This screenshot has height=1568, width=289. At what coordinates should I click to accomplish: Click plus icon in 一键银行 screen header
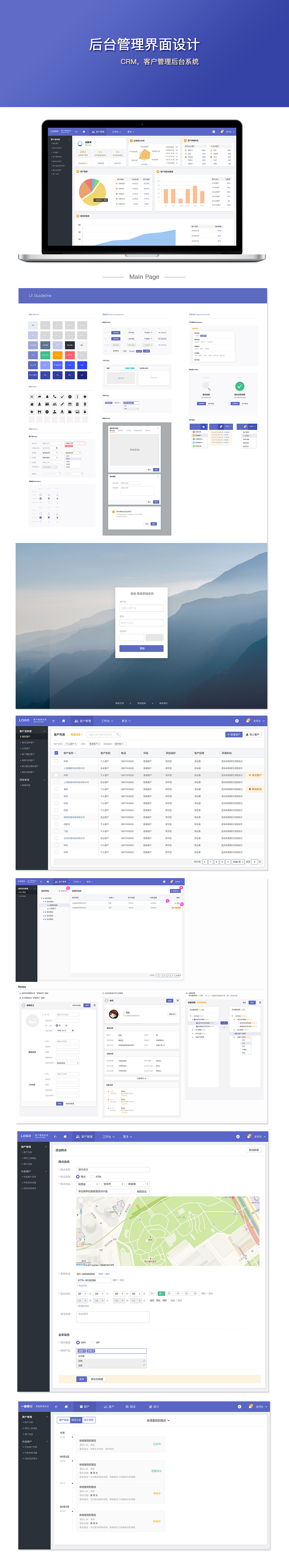(x=240, y=1407)
